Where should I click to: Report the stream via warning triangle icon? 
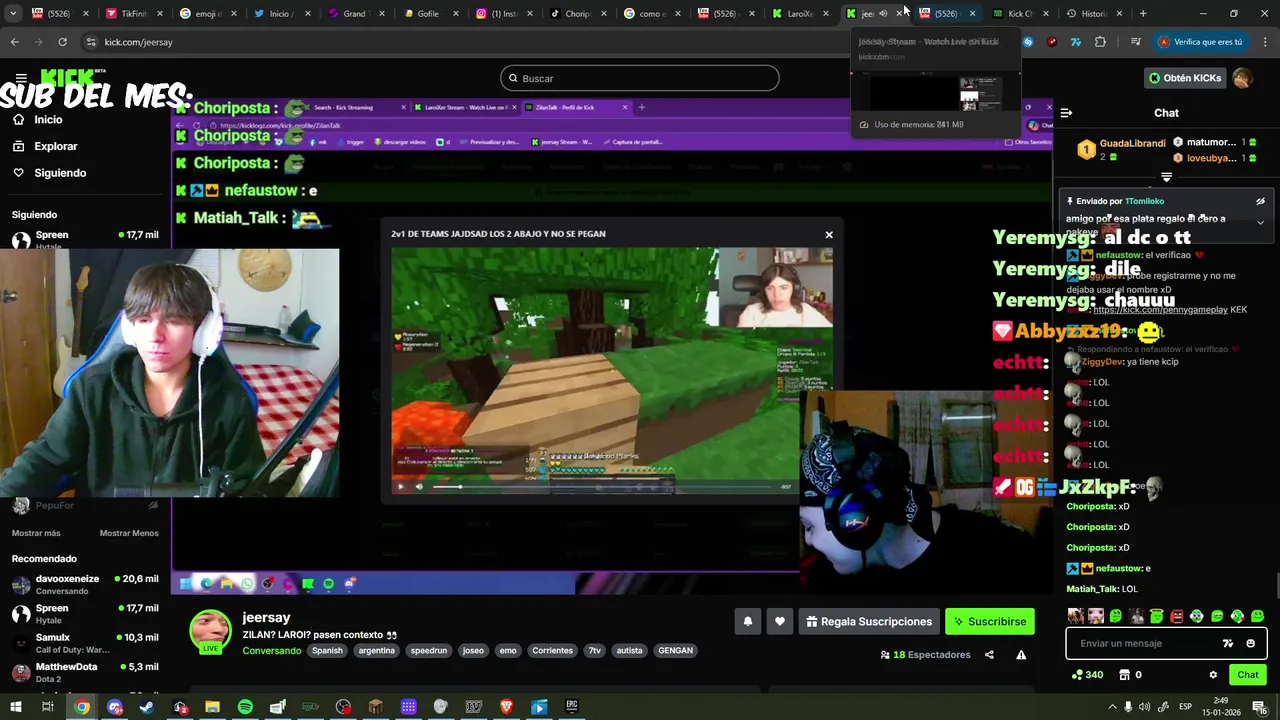pos(1021,655)
